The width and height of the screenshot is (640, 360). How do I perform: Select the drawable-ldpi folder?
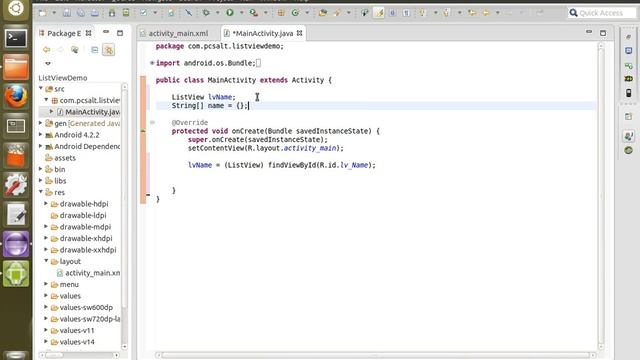click(x=78, y=215)
